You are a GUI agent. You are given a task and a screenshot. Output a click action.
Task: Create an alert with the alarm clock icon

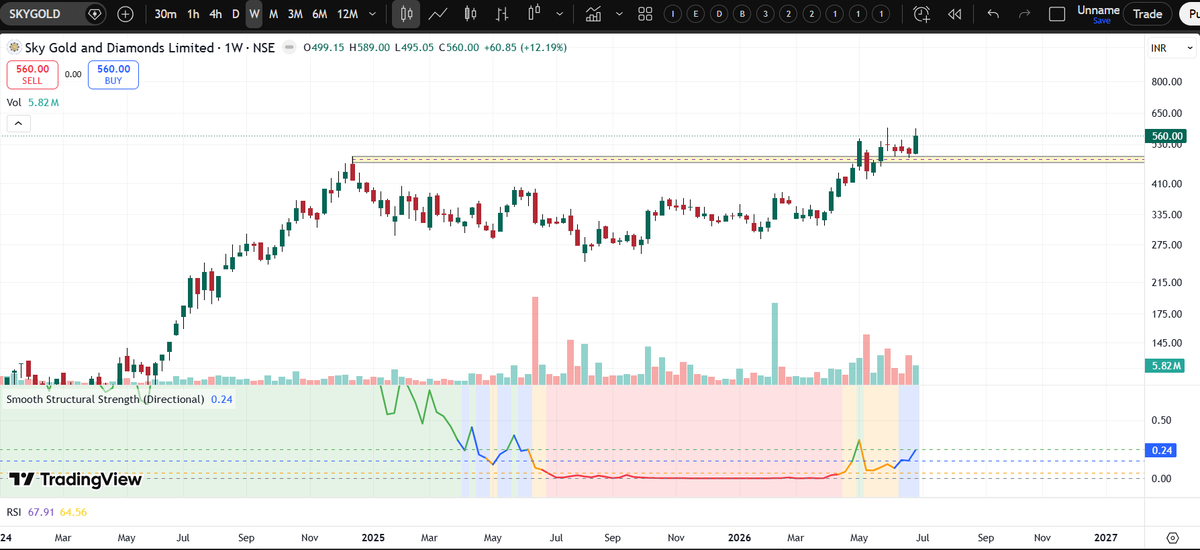(x=921, y=14)
